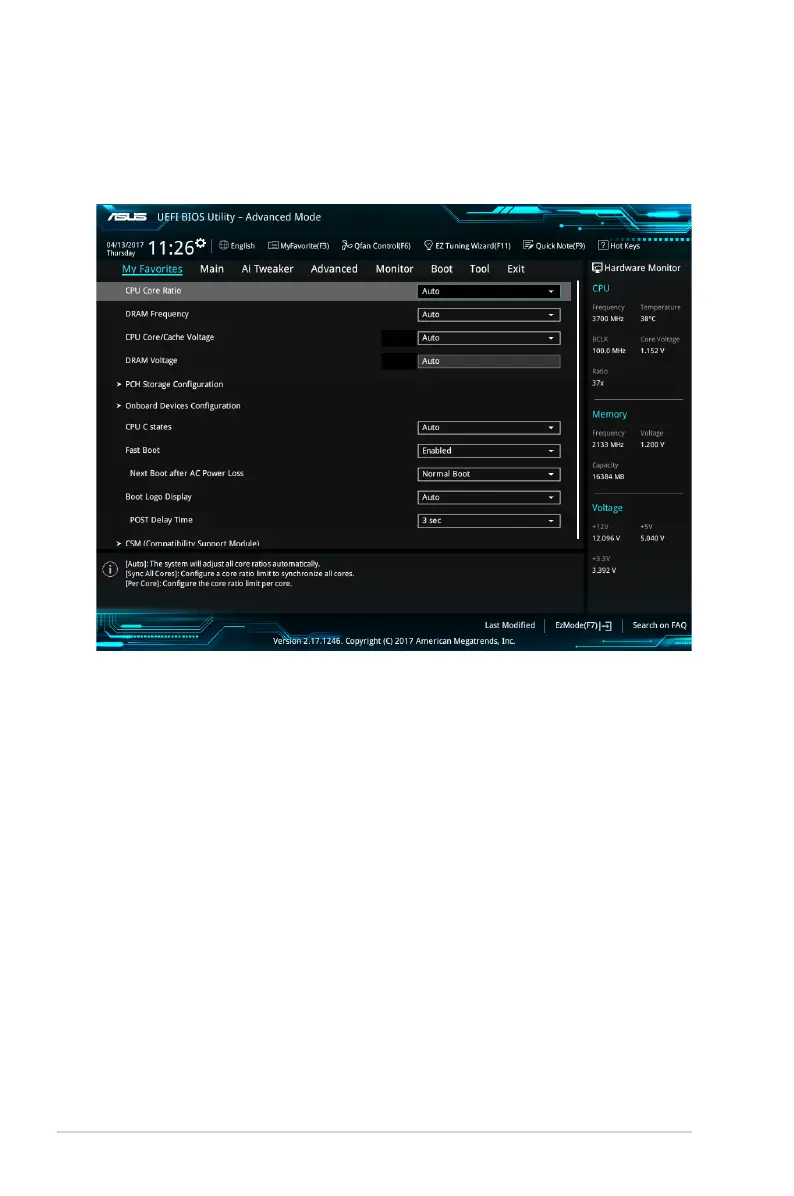The width and height of the screenshot is (794, 1196).
Task: Show the Hot Keys help
Action: pyautogui.click(x=619, y=246)
